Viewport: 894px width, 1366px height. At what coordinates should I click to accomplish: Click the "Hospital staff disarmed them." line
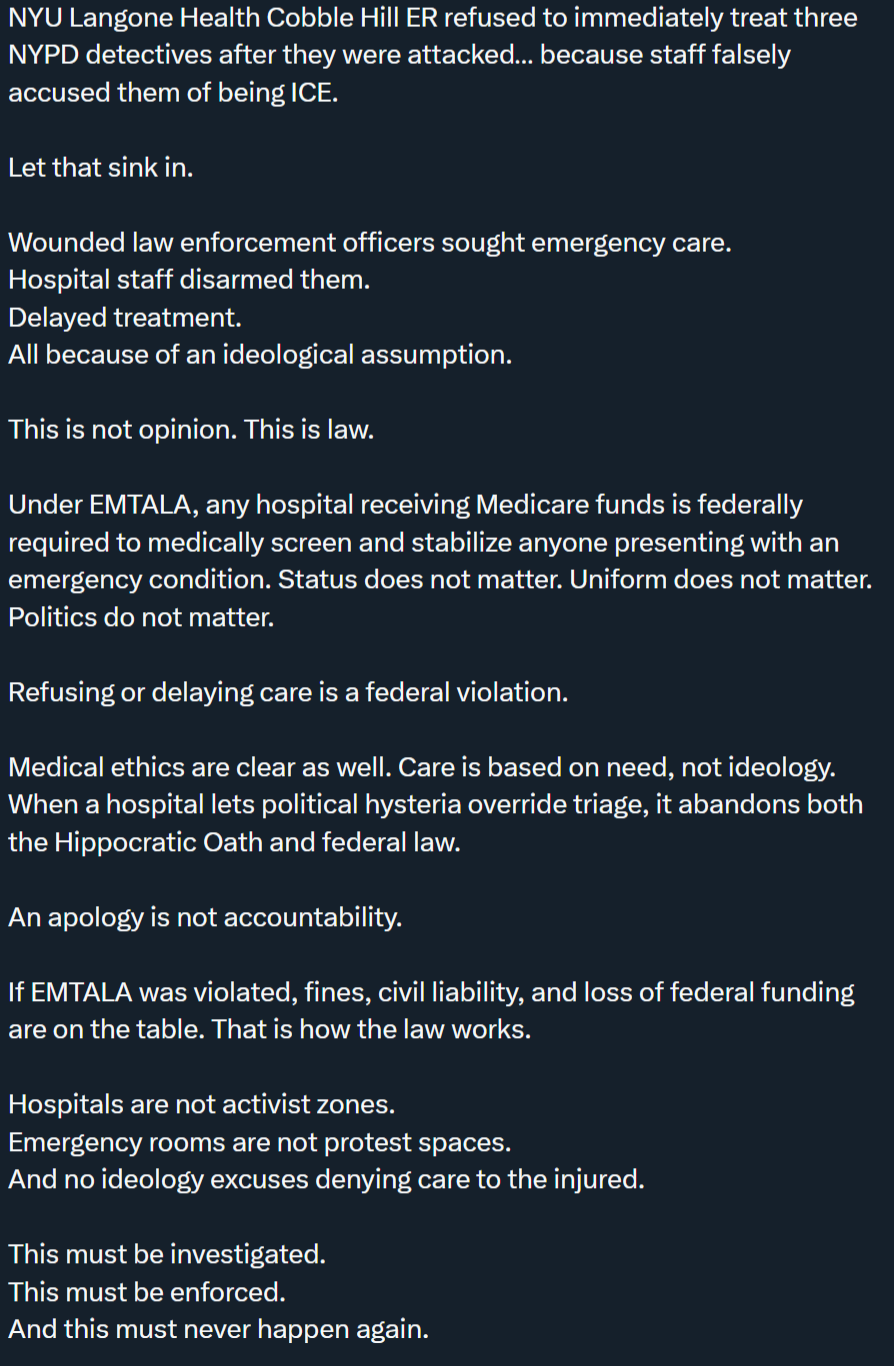[x=190, y=280]
